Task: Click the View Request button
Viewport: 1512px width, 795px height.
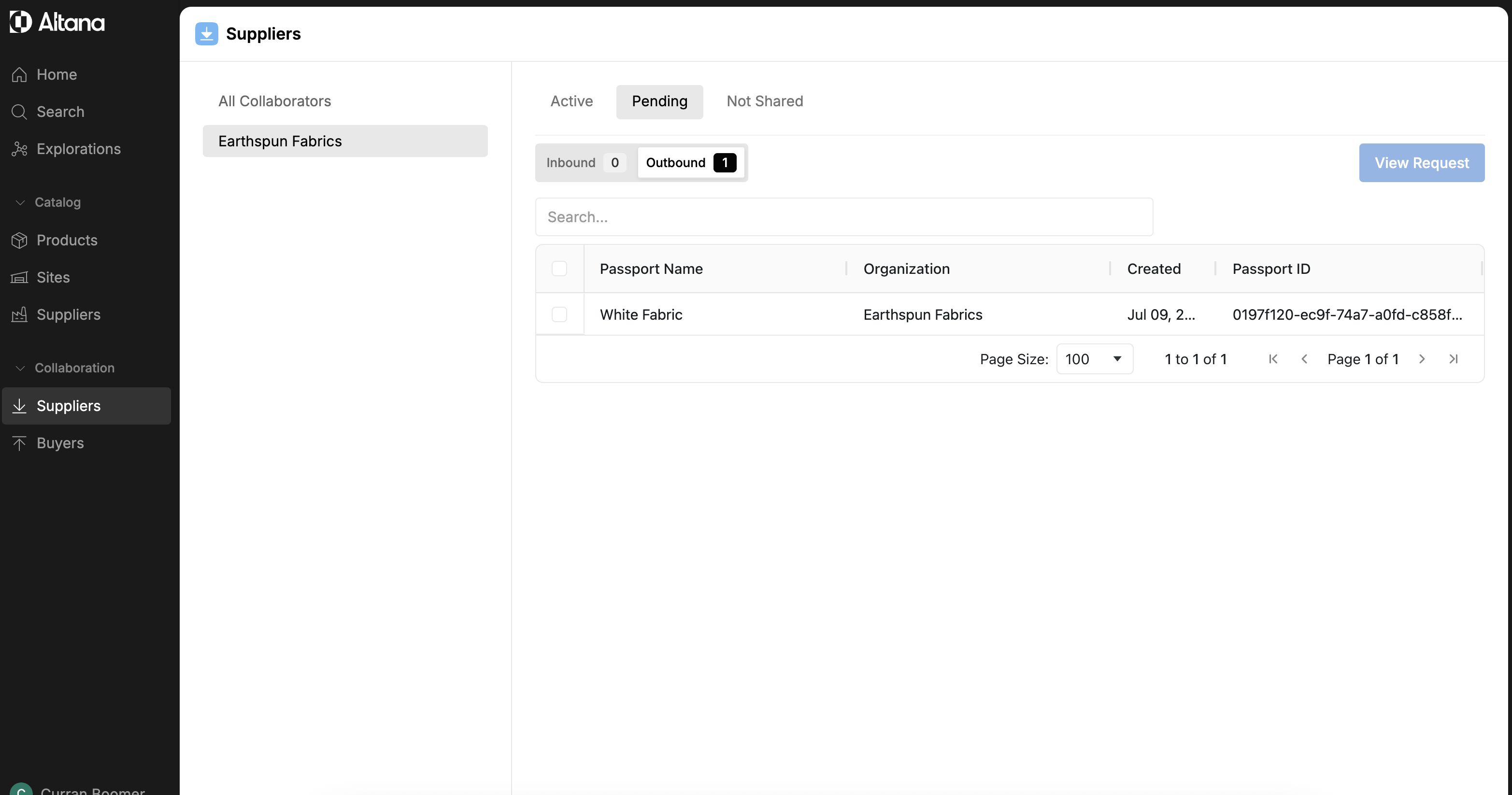Action: click(x=1421, y=162)
